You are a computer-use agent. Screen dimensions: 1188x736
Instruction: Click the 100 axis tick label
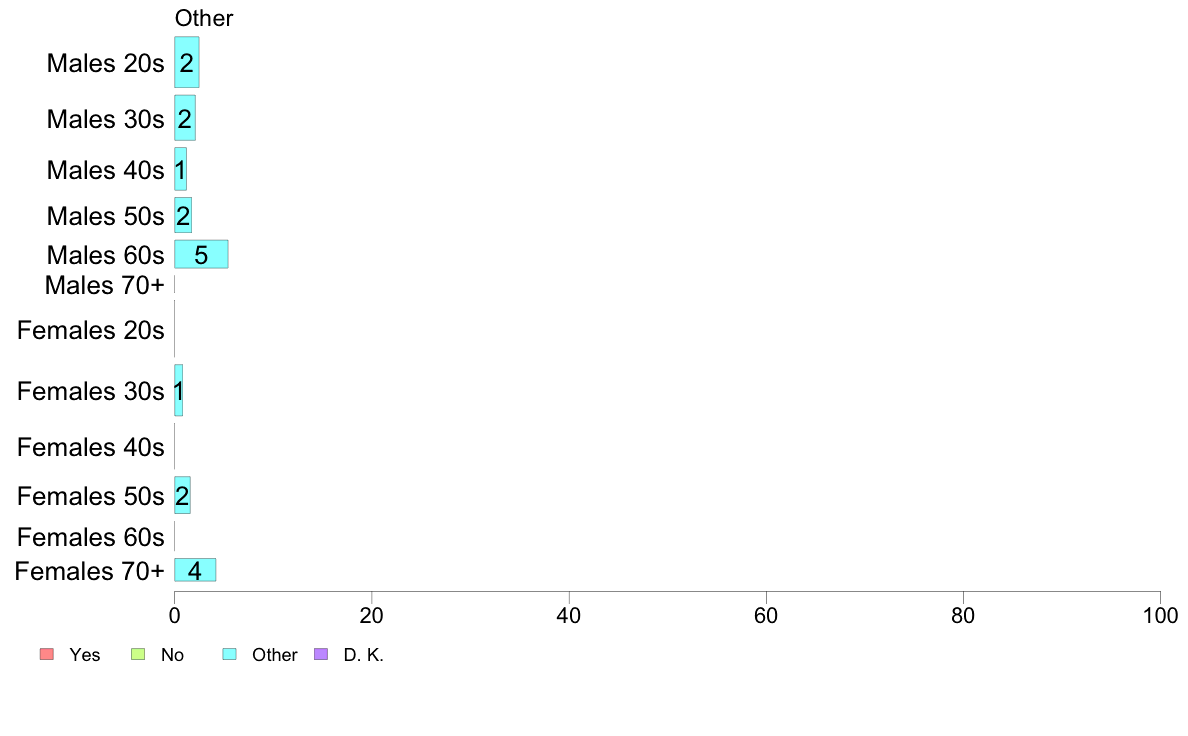pos(1160,615)
